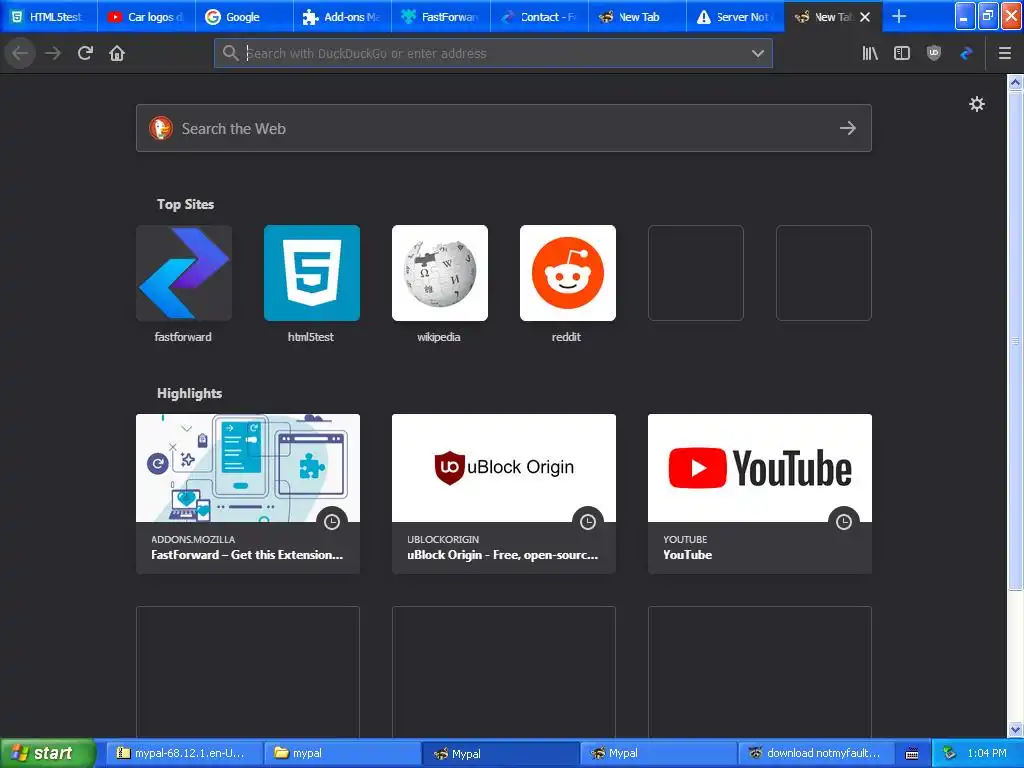Viewport: 1024px width, 768px height.
Task: Click the vertical scrollbar up arrow
Action: (x=1015, y=82)
